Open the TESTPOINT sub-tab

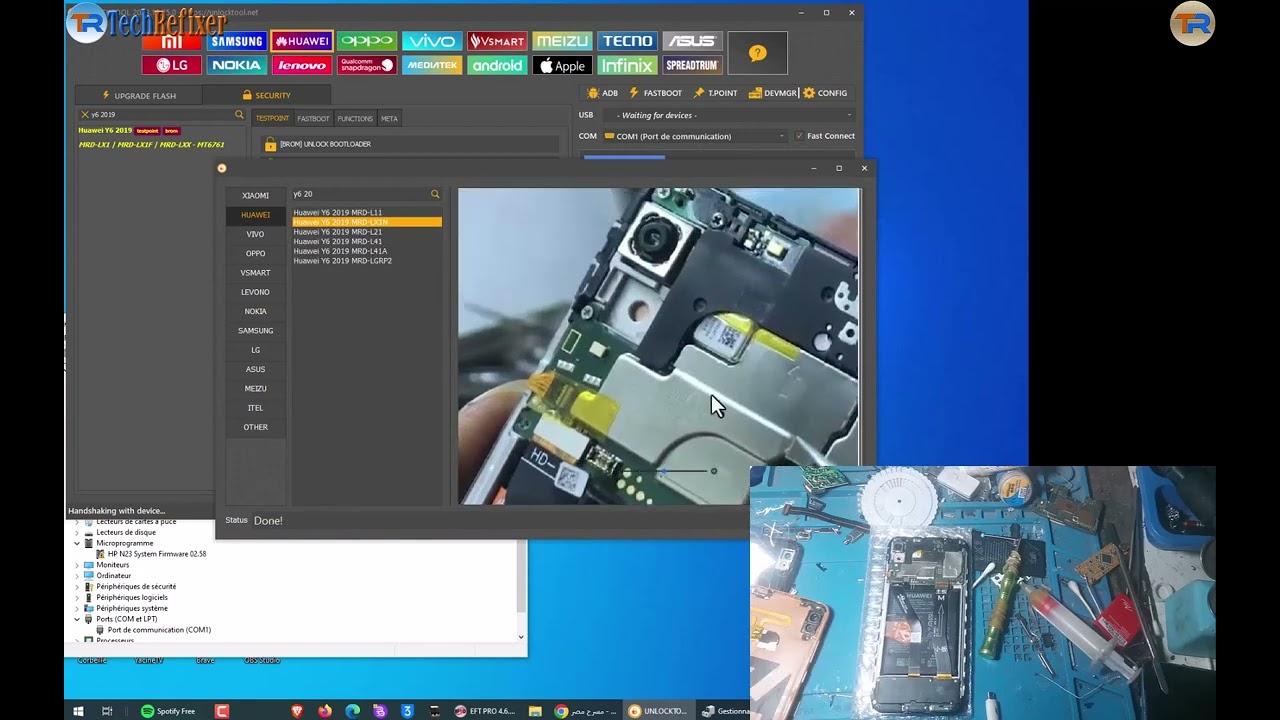[272, 118]
